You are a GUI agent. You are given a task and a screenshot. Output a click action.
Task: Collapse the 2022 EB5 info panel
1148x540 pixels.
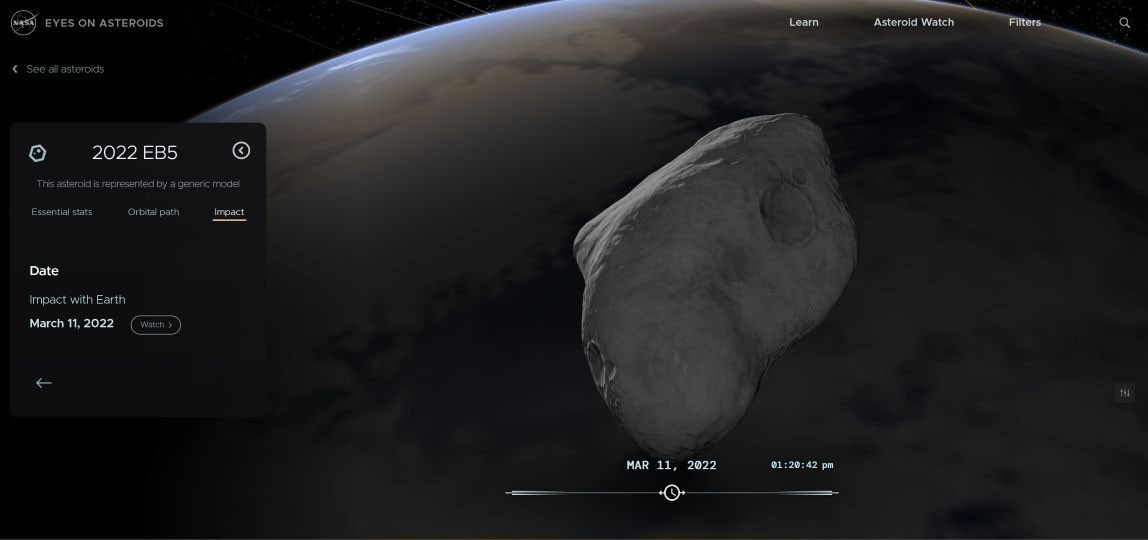(241, 150)
